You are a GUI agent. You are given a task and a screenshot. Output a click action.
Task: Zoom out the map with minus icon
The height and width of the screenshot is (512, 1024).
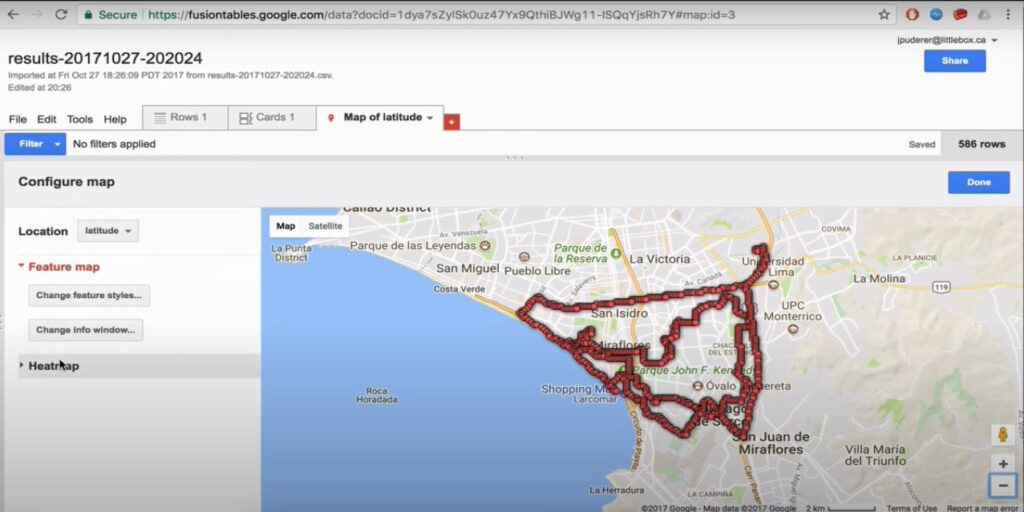1003,486
